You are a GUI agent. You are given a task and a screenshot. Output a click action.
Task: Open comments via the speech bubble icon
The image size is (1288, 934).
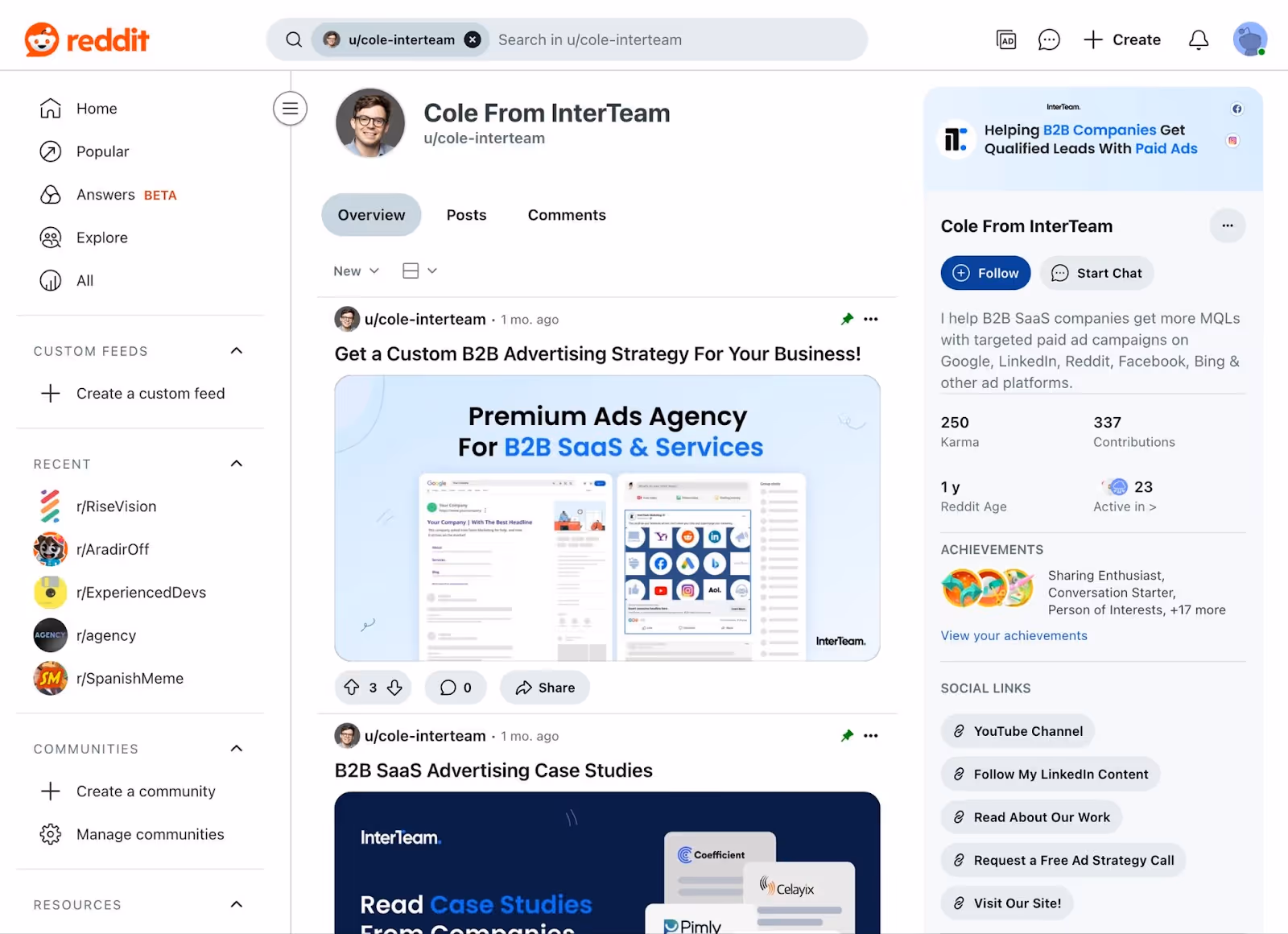click(449, 687)
